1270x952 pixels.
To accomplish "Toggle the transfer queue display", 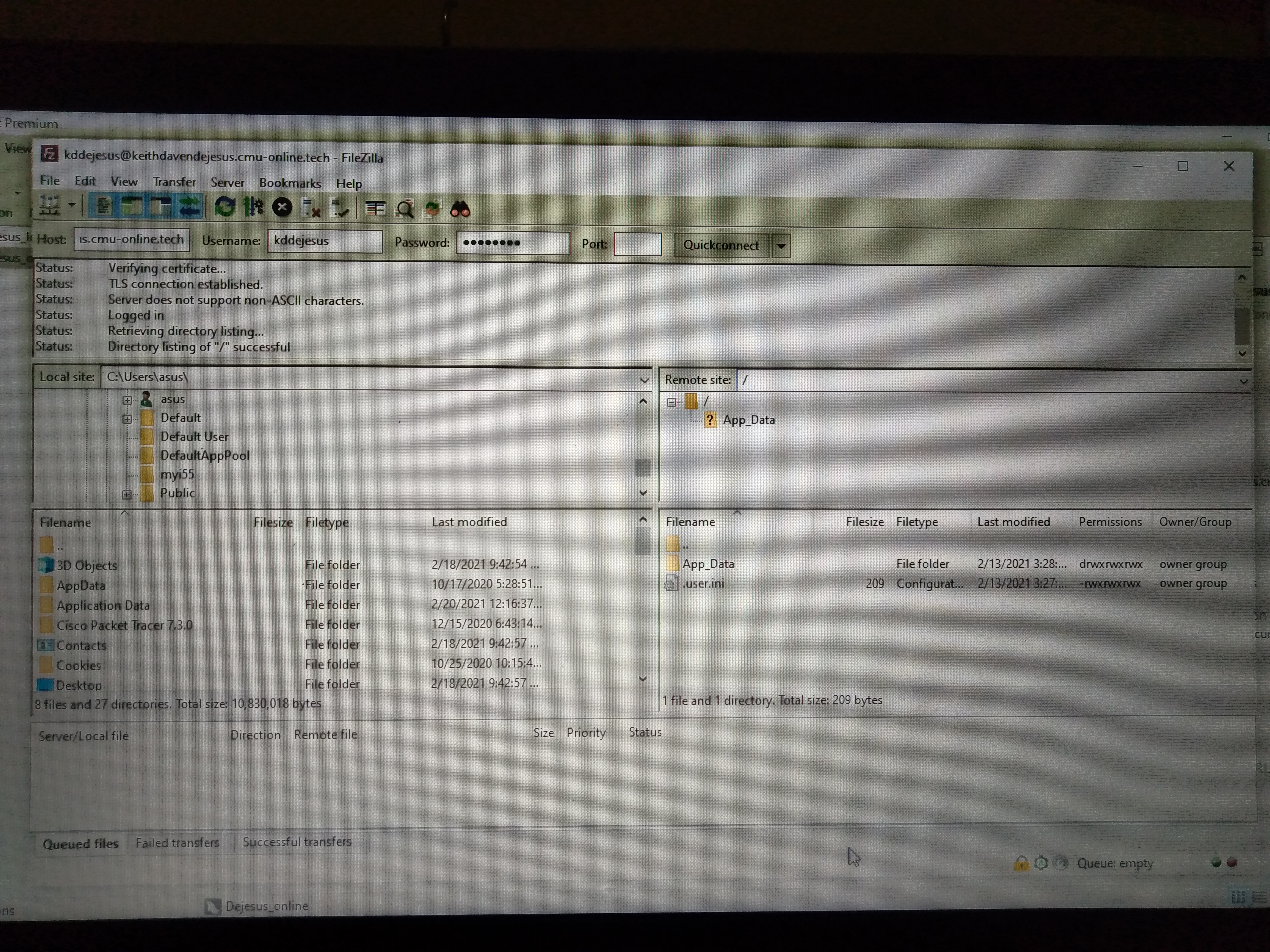I will (190, 207).
